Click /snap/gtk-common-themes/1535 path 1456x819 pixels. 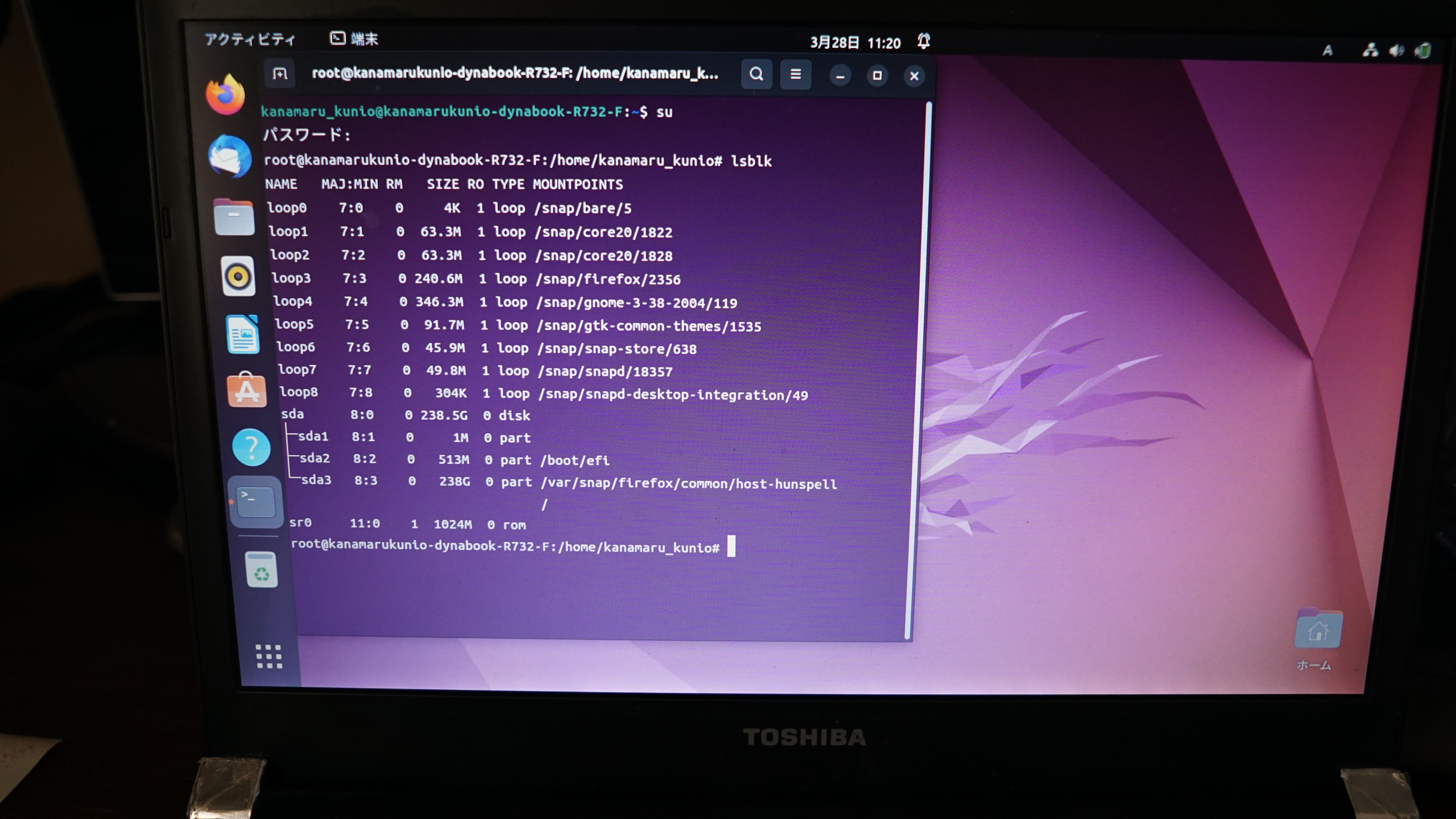pyautogui.click(x=649, y=326)
